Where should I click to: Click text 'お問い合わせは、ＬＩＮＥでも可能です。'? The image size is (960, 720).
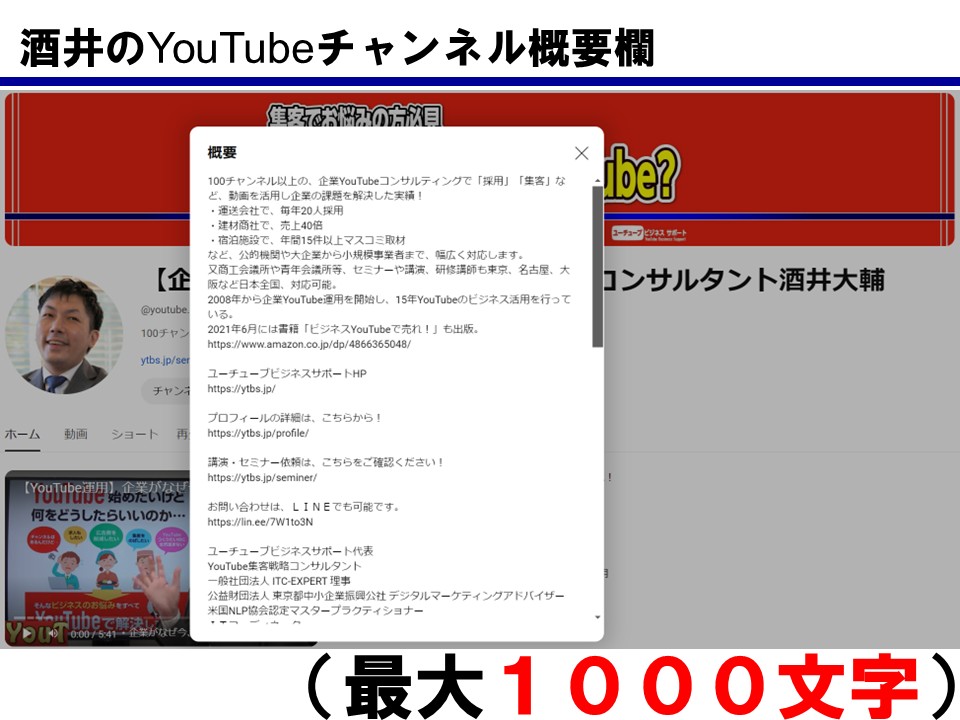click(304, 507)
